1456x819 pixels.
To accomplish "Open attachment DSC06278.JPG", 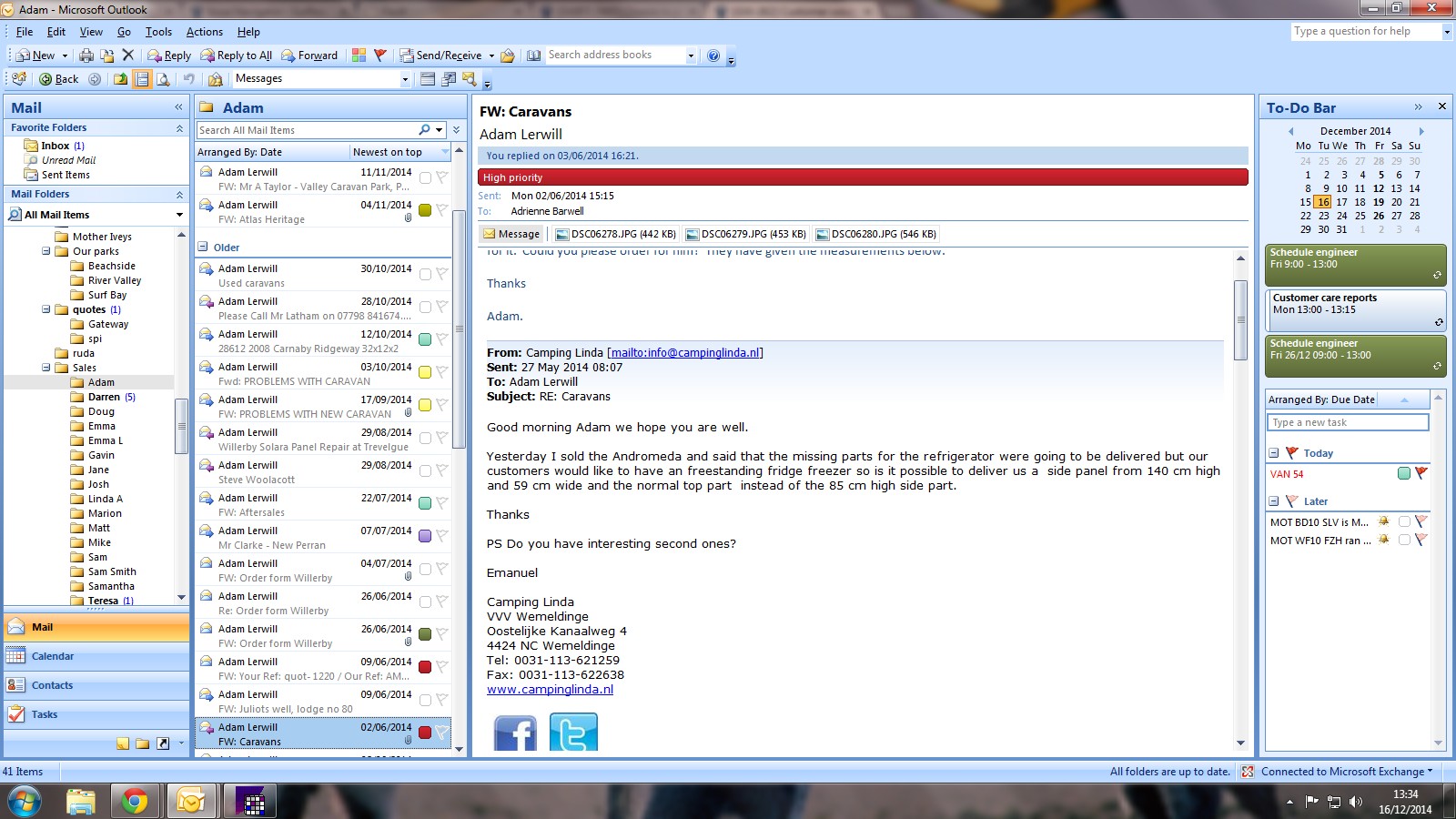I will click(615, 234).
